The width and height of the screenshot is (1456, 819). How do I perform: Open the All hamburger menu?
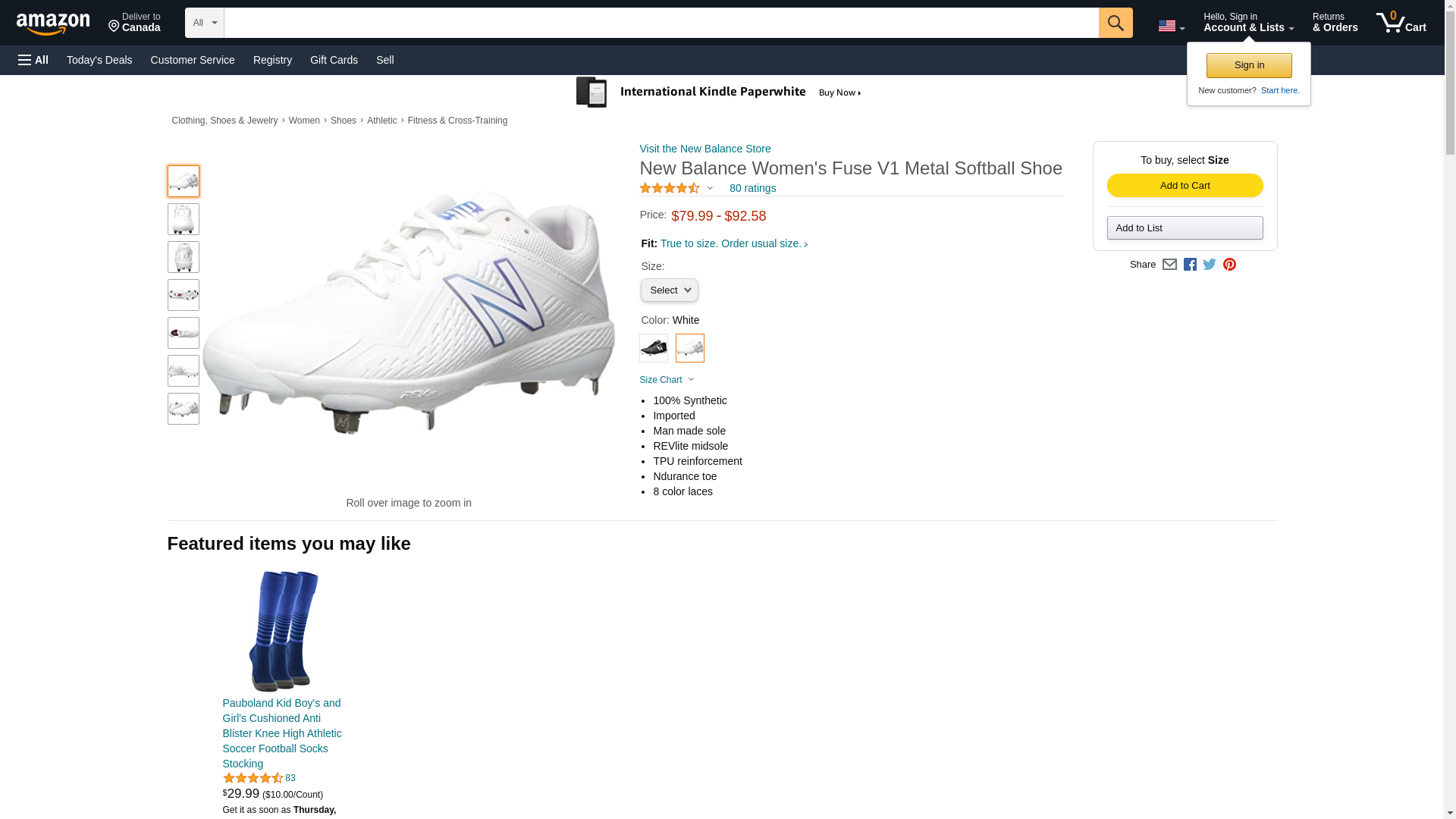point(33,60)
